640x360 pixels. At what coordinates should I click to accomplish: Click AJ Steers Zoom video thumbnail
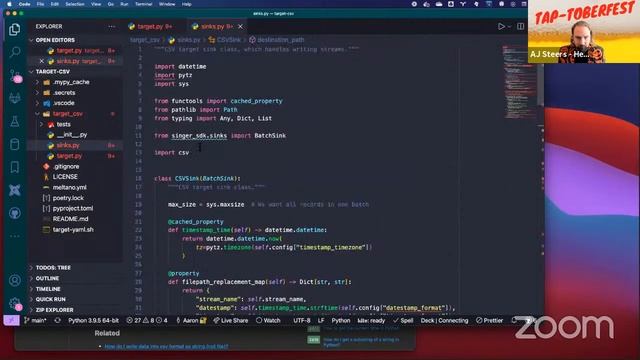584,31
